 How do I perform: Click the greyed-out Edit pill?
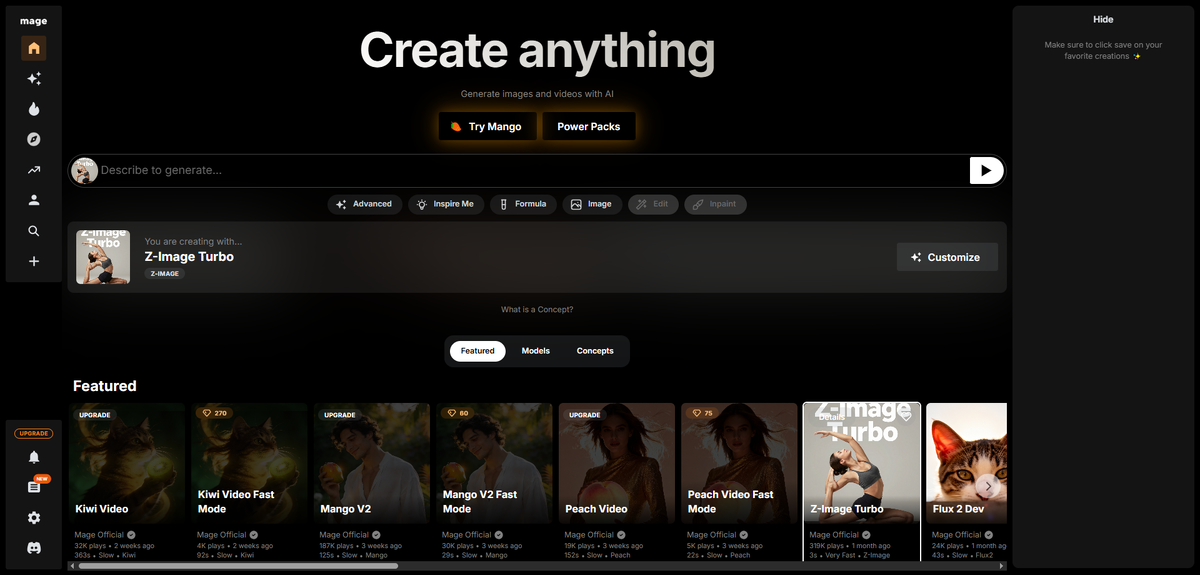click(653, 204)
